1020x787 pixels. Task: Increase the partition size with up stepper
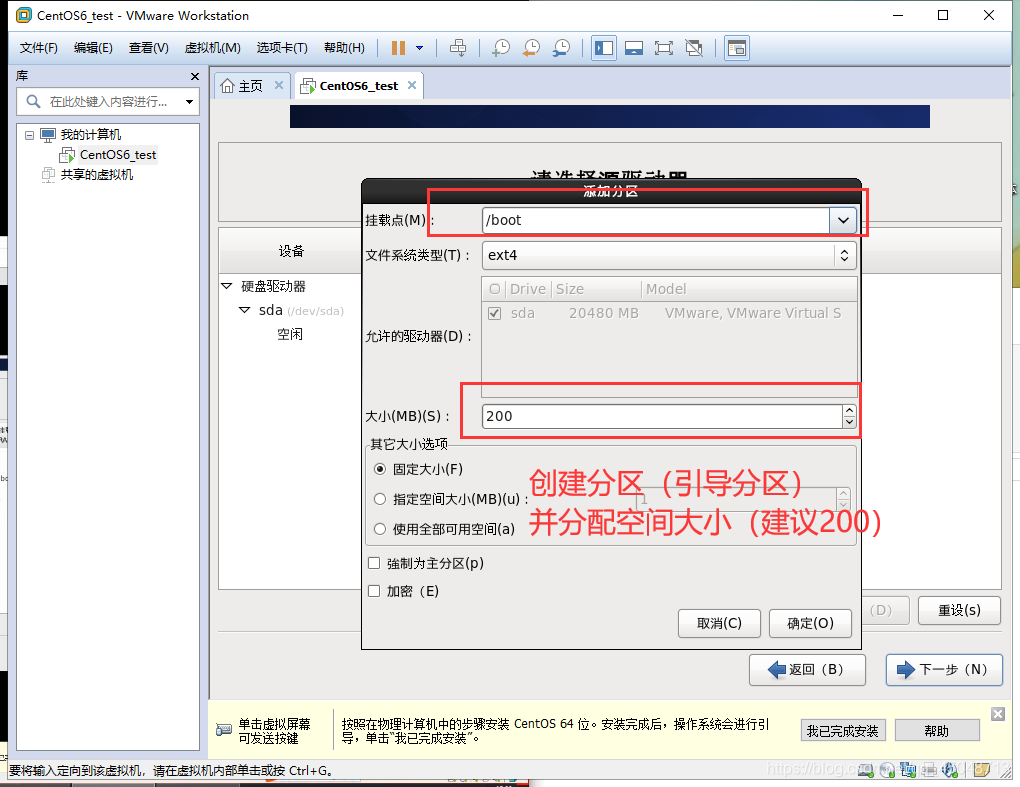coord(849,410)
